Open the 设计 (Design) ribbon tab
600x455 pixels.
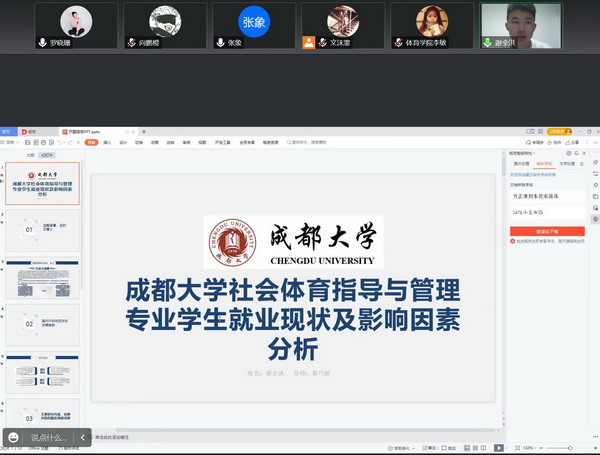point(123,142)
